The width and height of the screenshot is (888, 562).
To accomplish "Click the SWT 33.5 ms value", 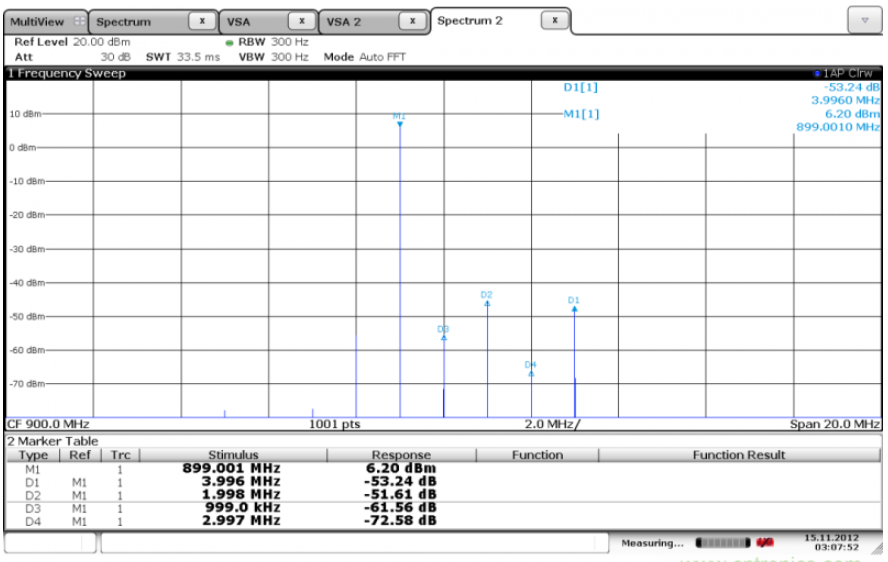I will [x=182, y=57].
